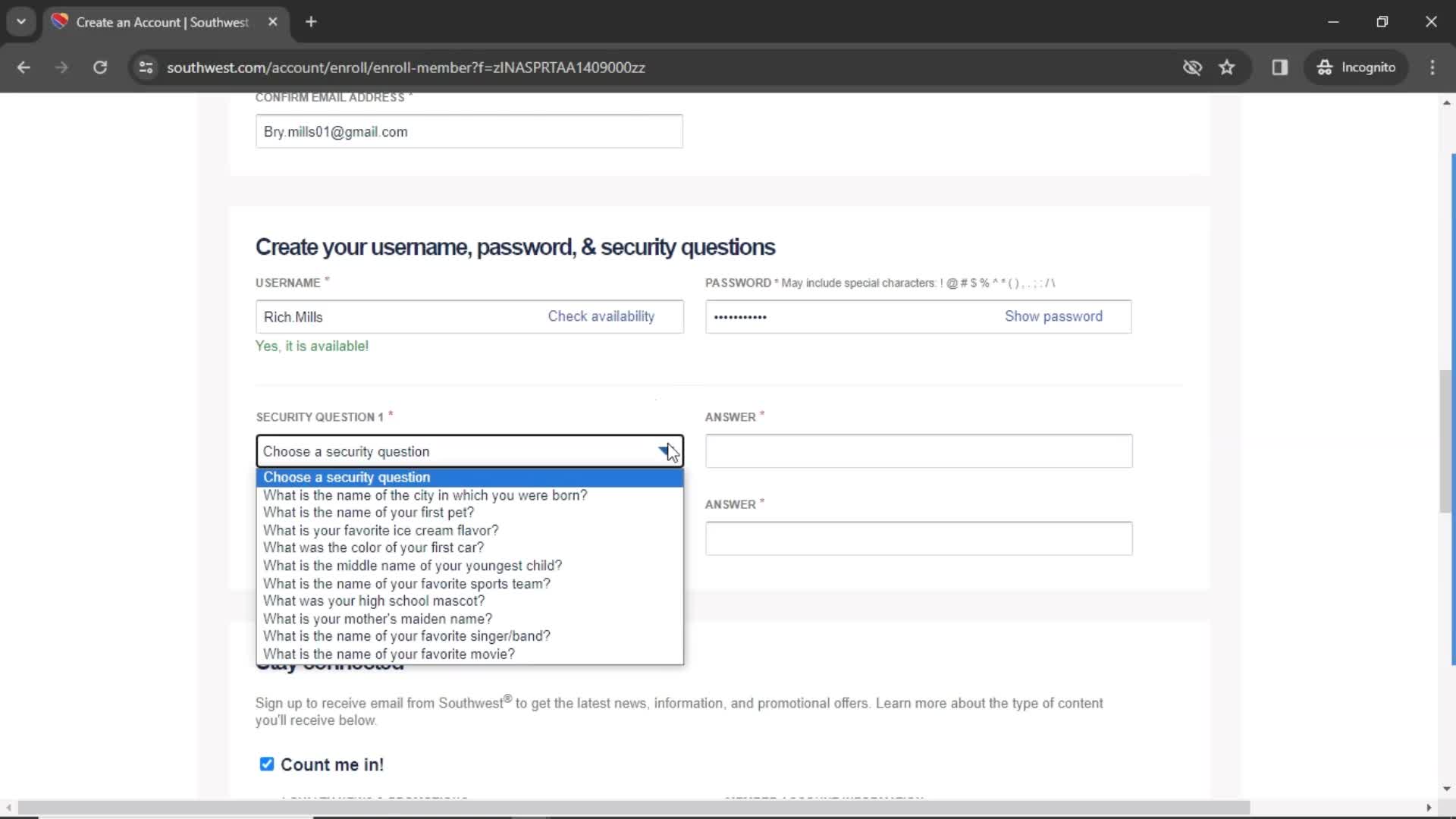Screen dimensions: 1456x819
Task: Click the forward navigation arrow icon
Action: pos(61,67)
